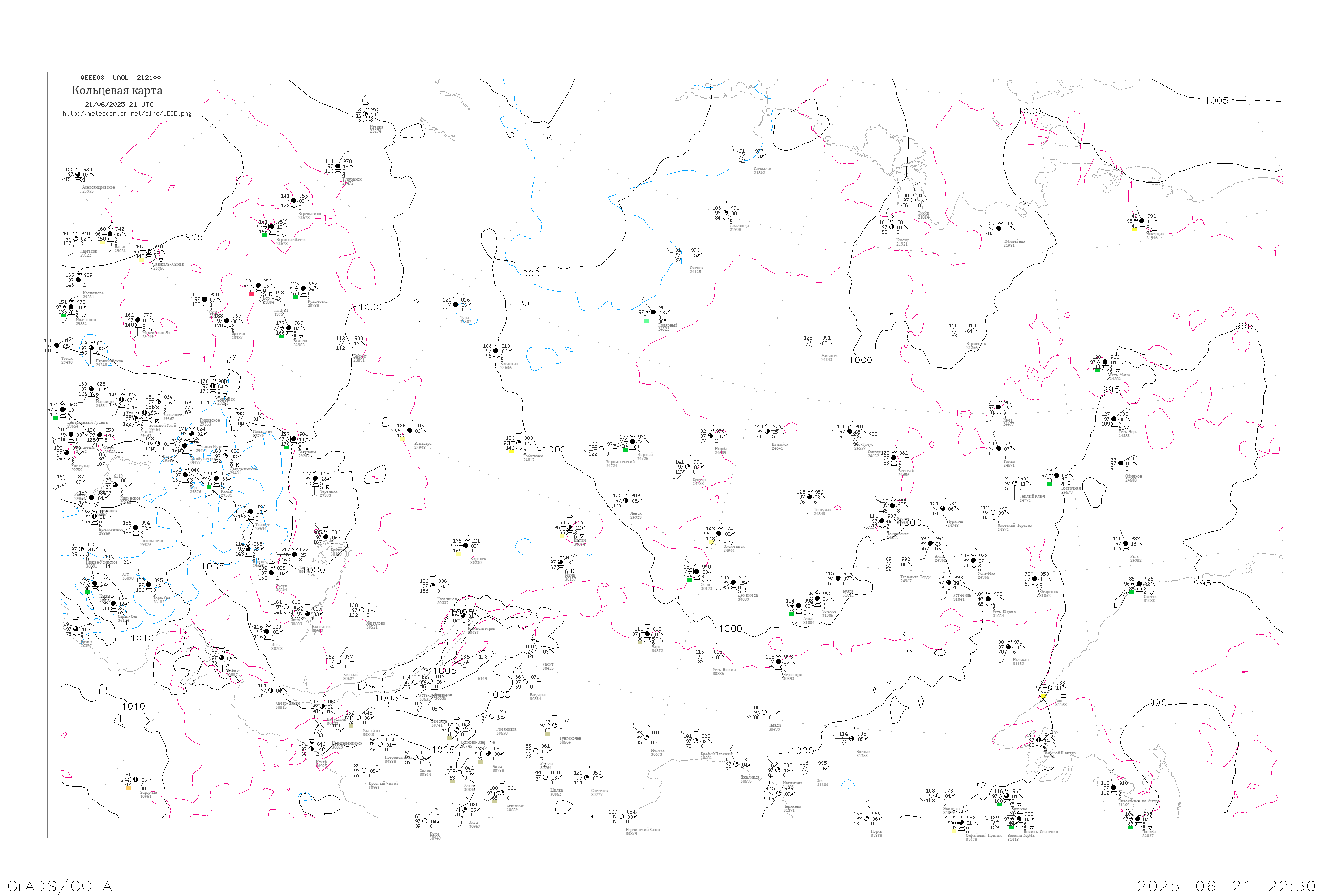
Task: Click the yellow square at Аян station
Action: 1043,696
